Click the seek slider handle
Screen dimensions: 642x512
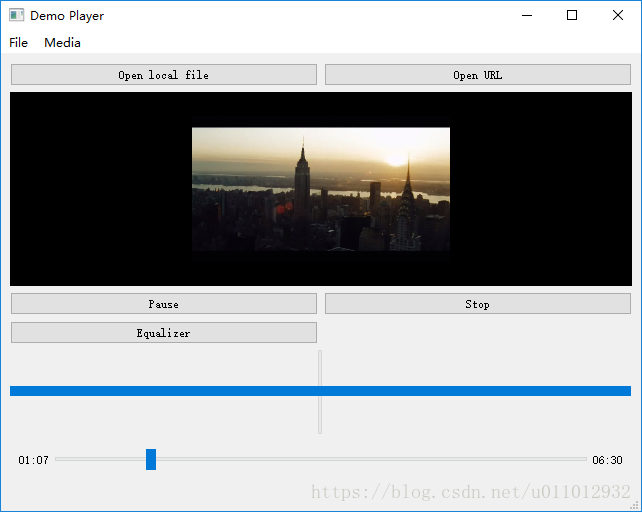151,459
